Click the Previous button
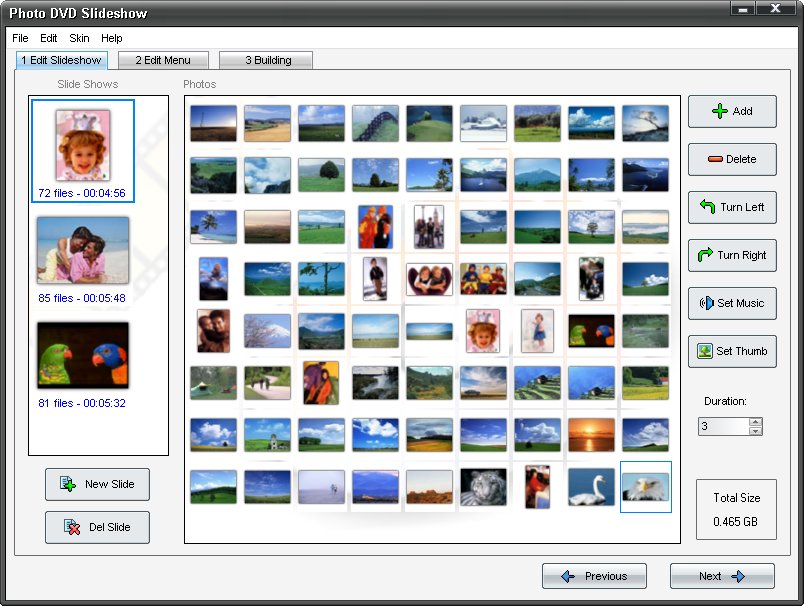Image resolution: width=804 pixels, height=606 pixels. (x=594, y=576)
